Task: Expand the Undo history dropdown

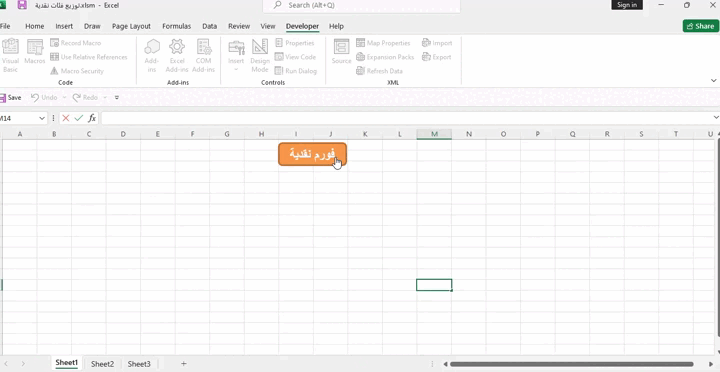Action: 64,97
